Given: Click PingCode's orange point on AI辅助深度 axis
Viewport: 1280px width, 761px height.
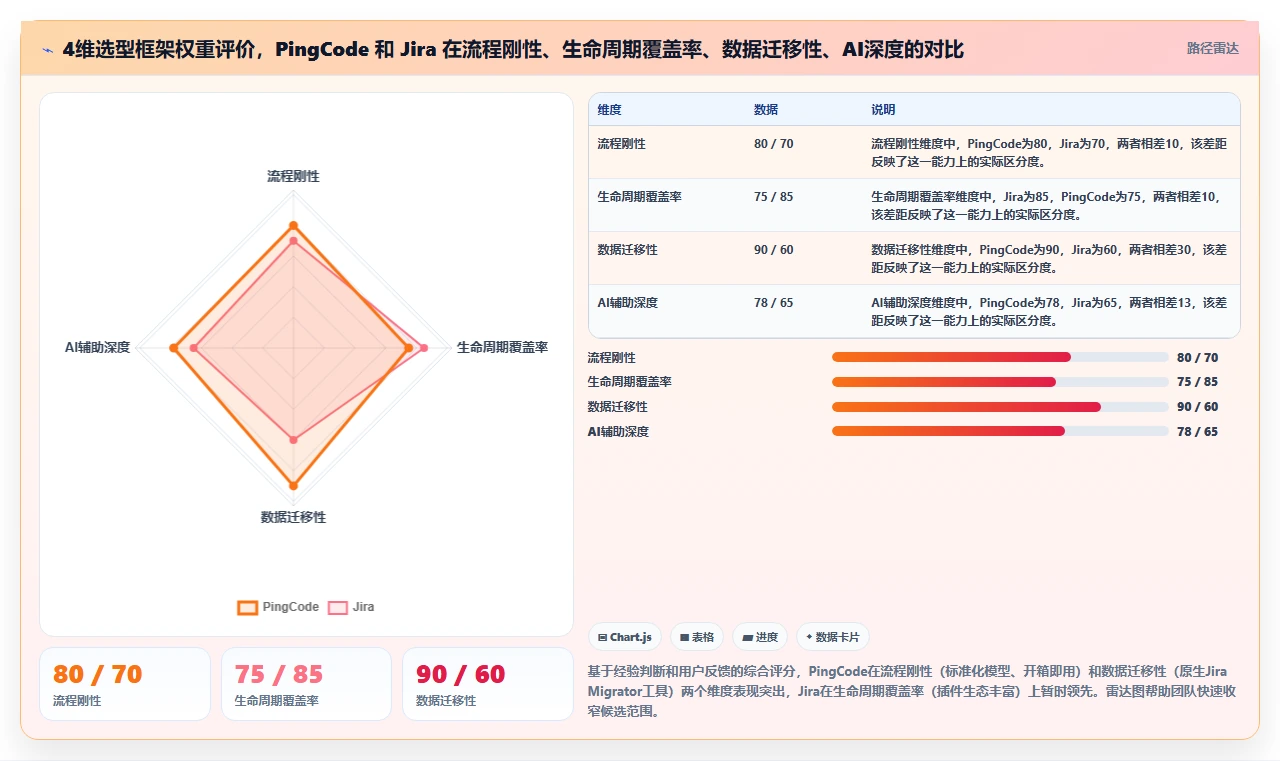Looking at the screenshot, I should 173,348.
